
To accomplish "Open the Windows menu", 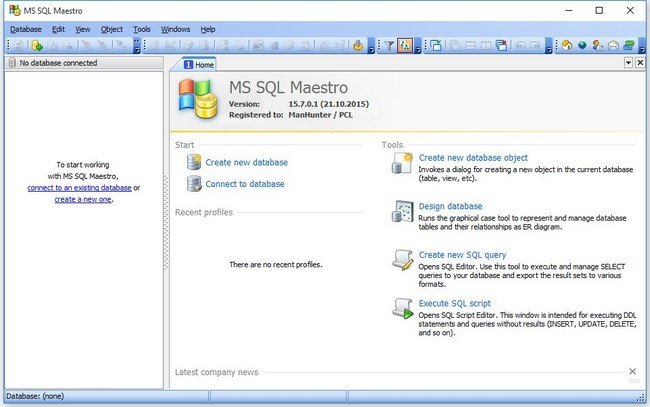I will point(175,29).
